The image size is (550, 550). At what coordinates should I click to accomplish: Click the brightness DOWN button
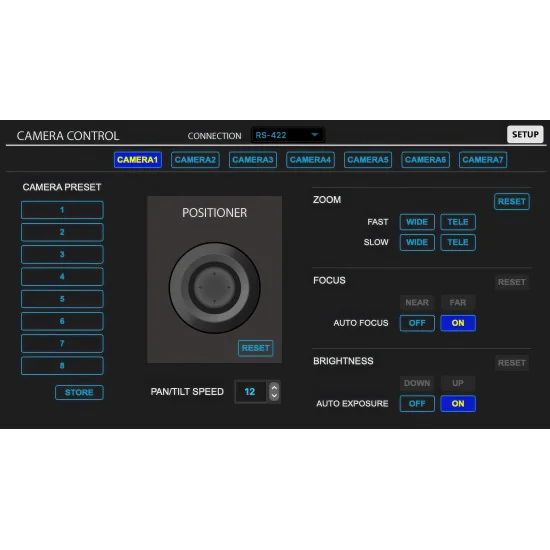pyautogui.click(x=417, y=383)
